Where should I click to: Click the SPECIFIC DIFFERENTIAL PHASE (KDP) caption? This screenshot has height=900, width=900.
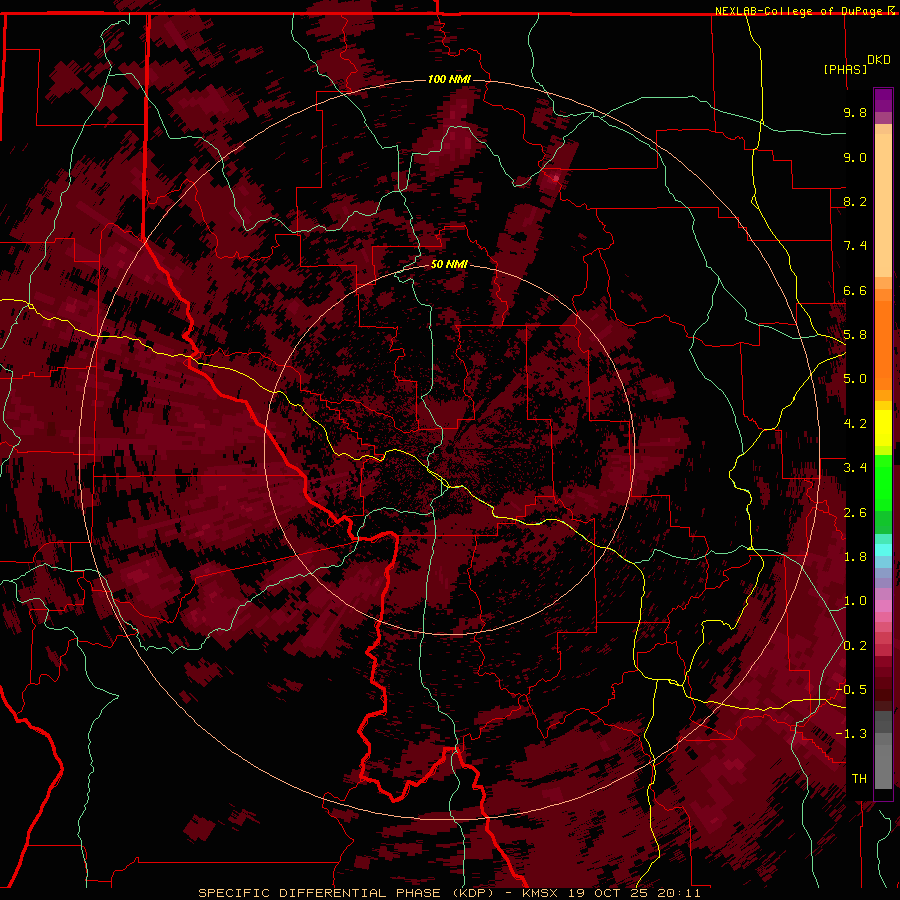tap(346, 893)
